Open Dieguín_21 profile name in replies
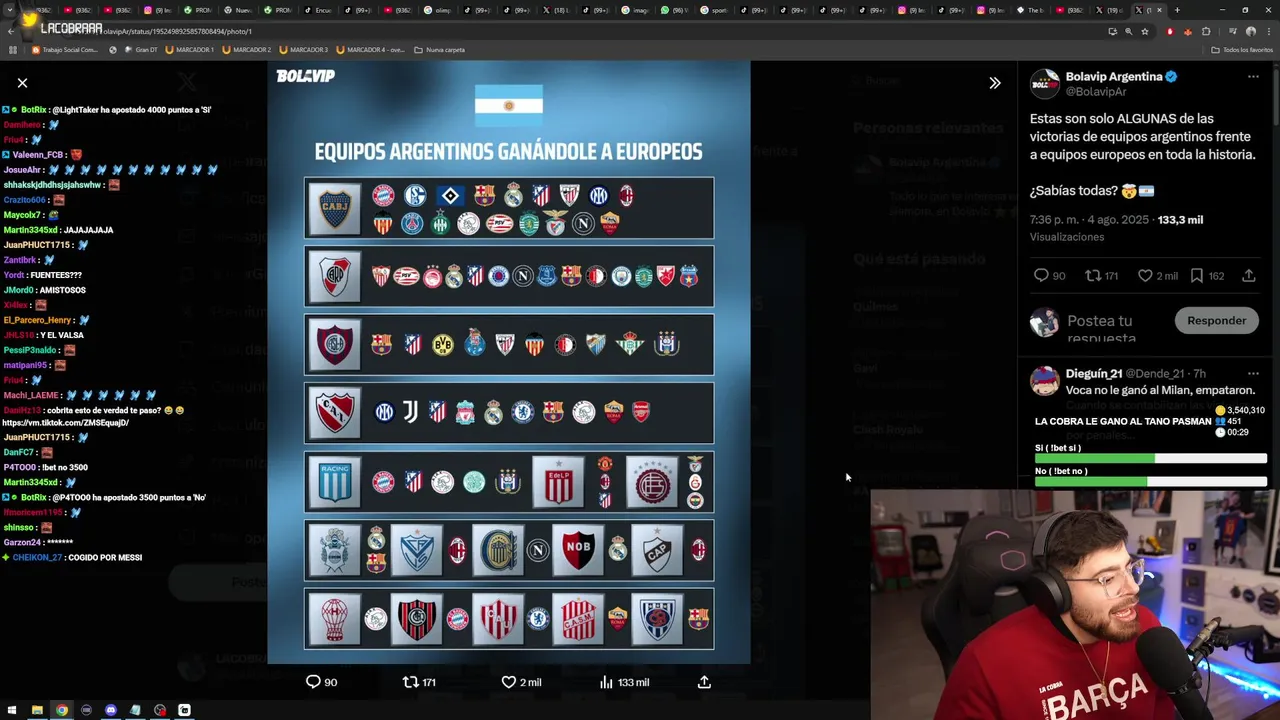Screen dimensions: 1280x720 (1094, 374)
